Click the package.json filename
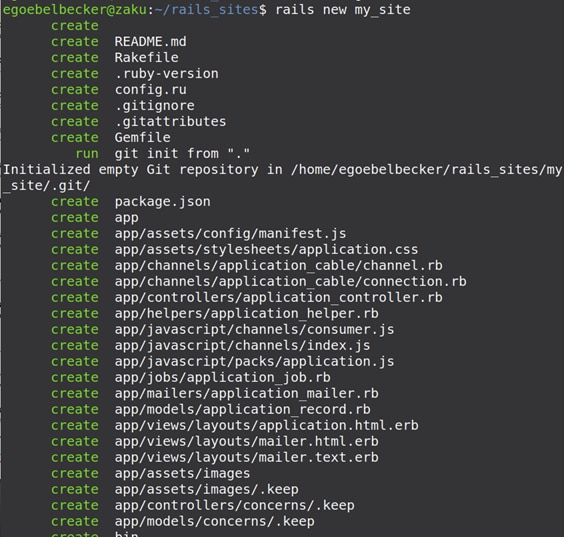 pyautogui.click(x=163, y=202)
